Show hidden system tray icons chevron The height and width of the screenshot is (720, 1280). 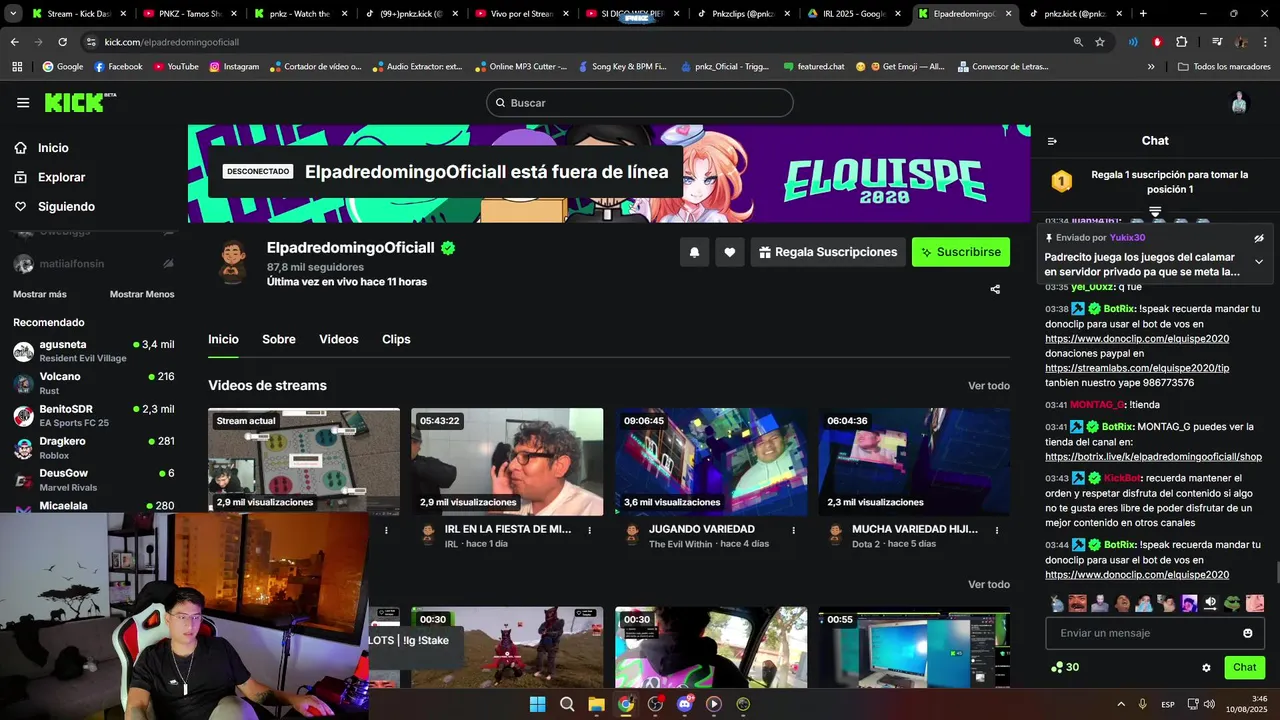(1121, 704)
